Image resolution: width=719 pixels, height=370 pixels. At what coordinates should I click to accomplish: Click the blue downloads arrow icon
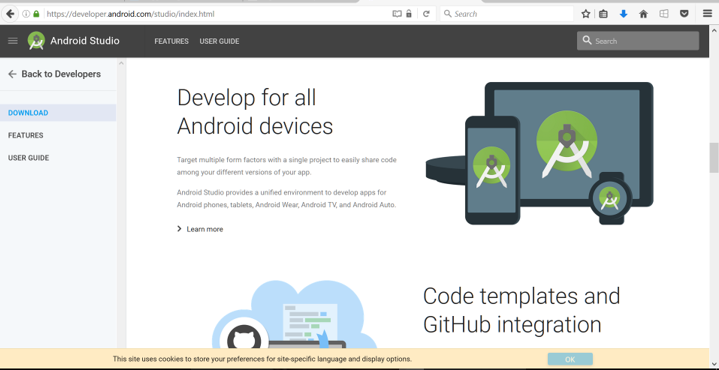(623, 14)
